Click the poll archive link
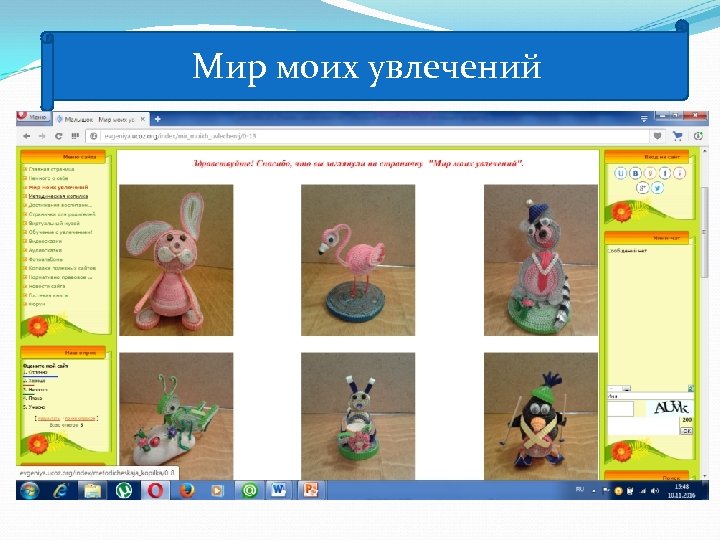This screenshot has width=720, height=540. click(80, 418)
